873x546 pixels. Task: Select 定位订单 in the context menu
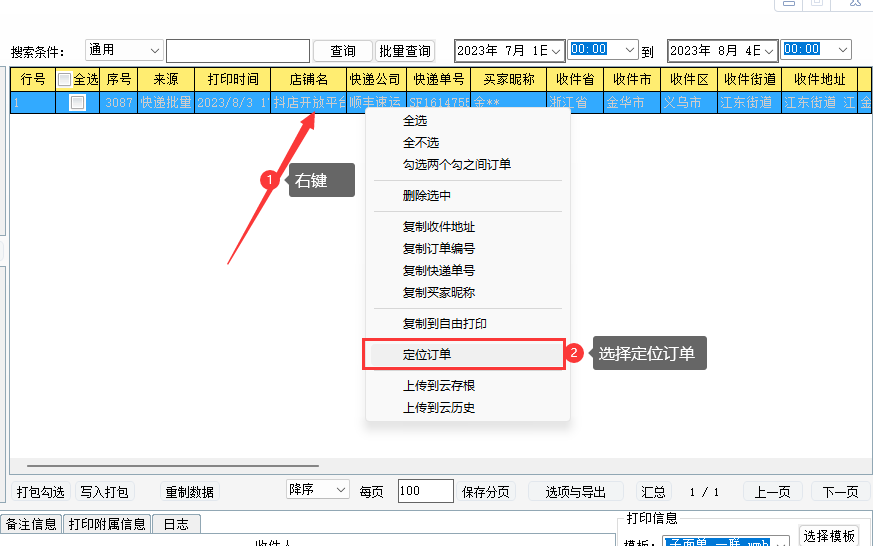click(427, 354)
